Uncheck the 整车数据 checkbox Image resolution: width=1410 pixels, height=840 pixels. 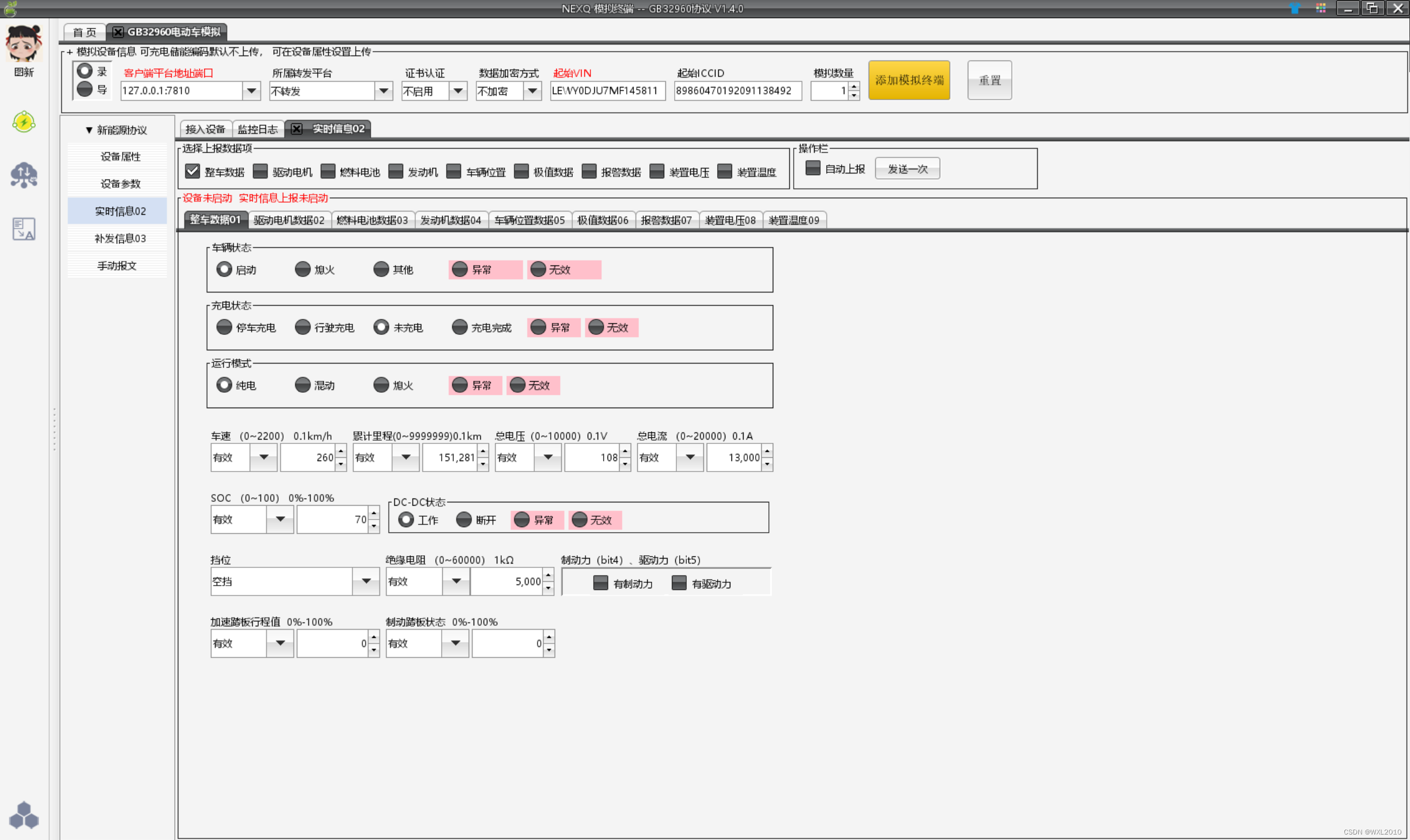click(192, 171)
